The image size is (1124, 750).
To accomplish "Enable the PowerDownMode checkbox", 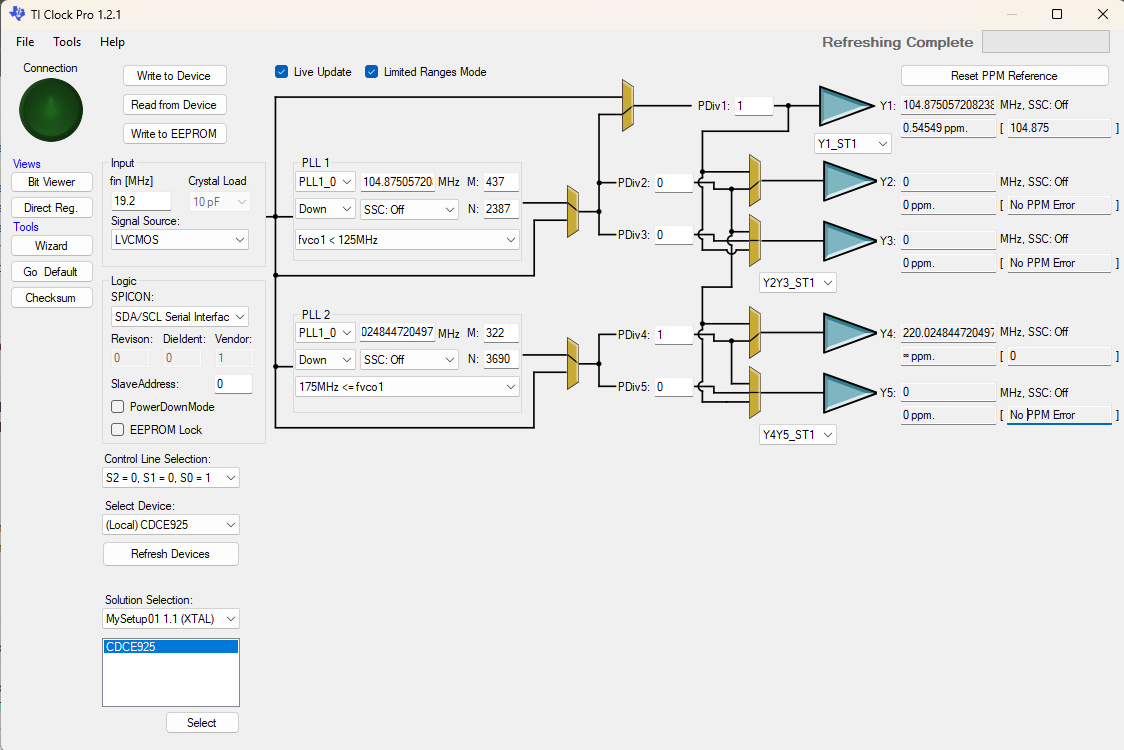I will 118,407.
